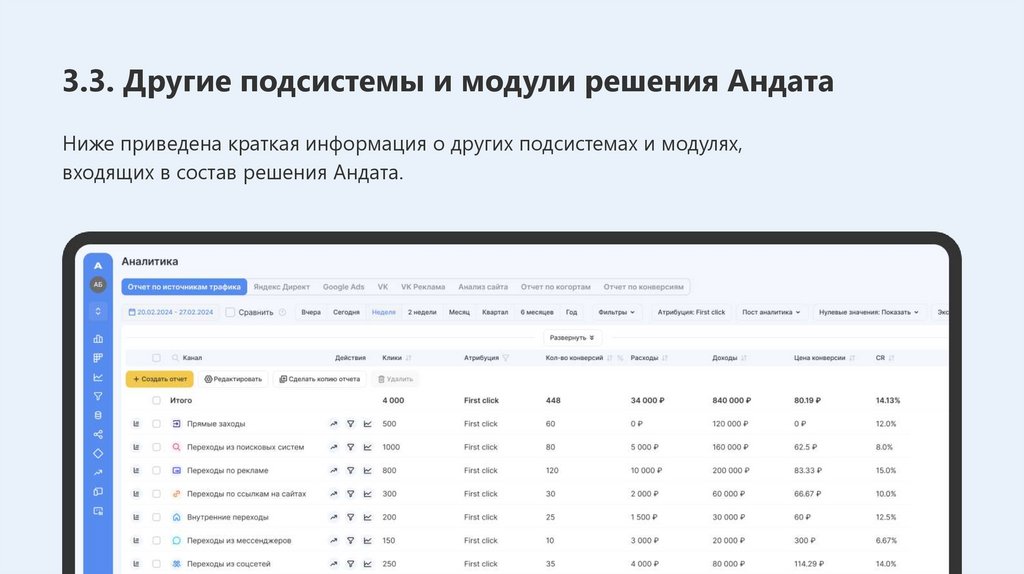The width and height of the screenshot is (1024, 574).
Task: Click chart action for Переходы из соцсетей
Action: point(368,564)
